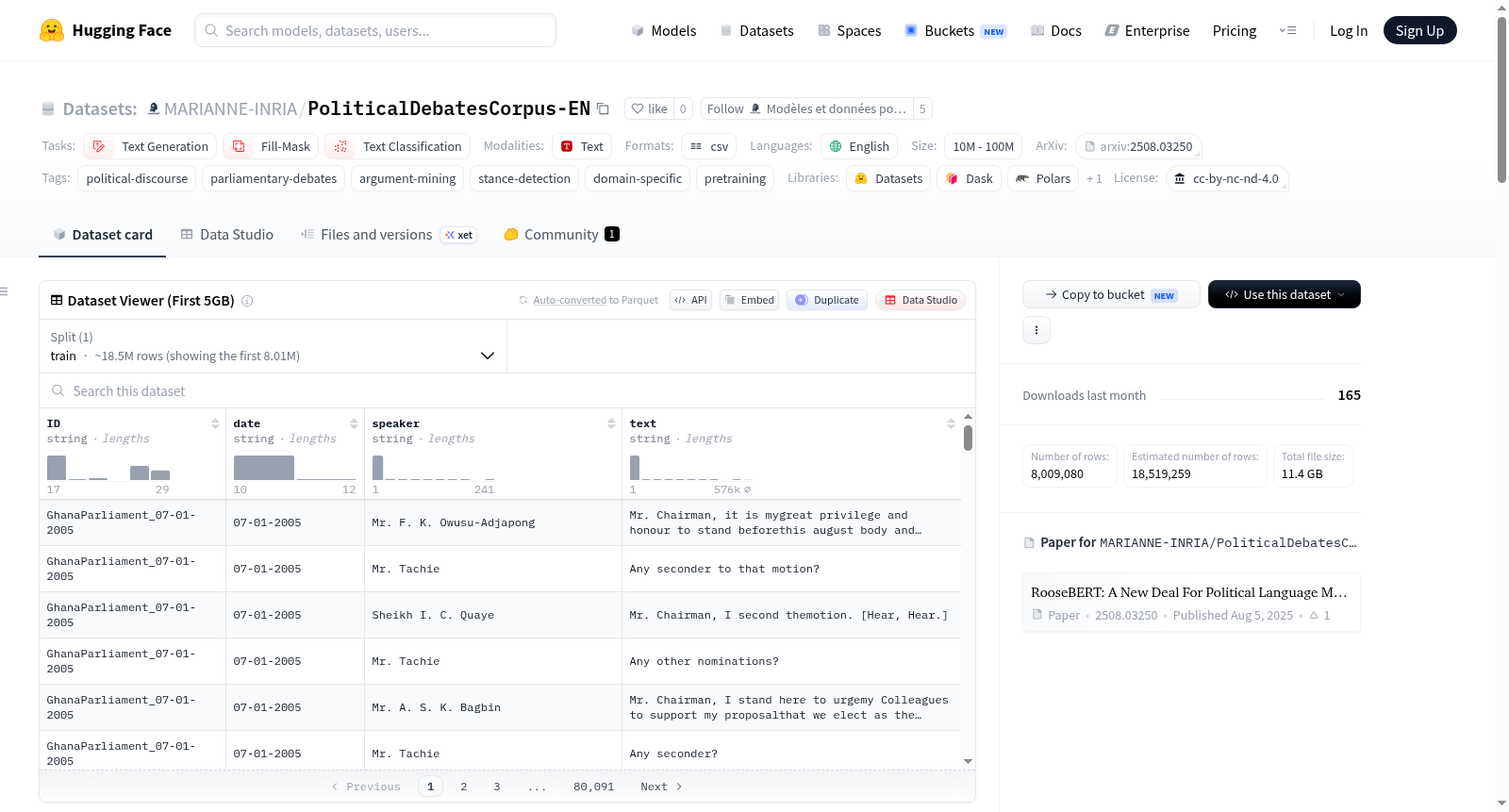Viewport: 1509px width, 812px height.
Task: Click the Embed button
Action: point(749,300)
